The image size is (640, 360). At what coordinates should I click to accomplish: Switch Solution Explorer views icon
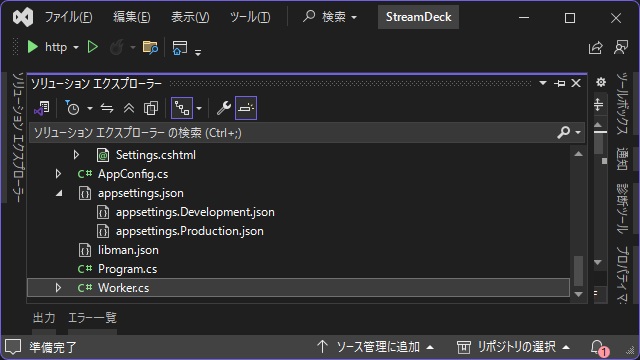(42, 108)
